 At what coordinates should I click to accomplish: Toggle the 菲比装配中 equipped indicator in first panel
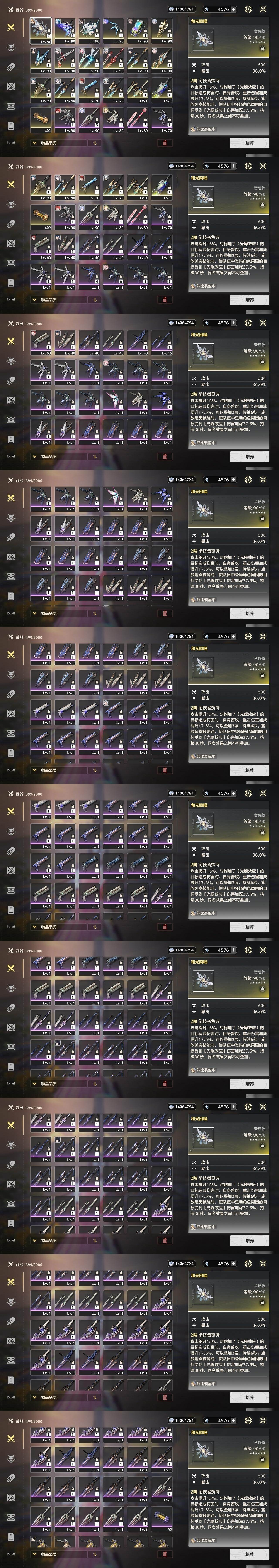tap(205, 130)
